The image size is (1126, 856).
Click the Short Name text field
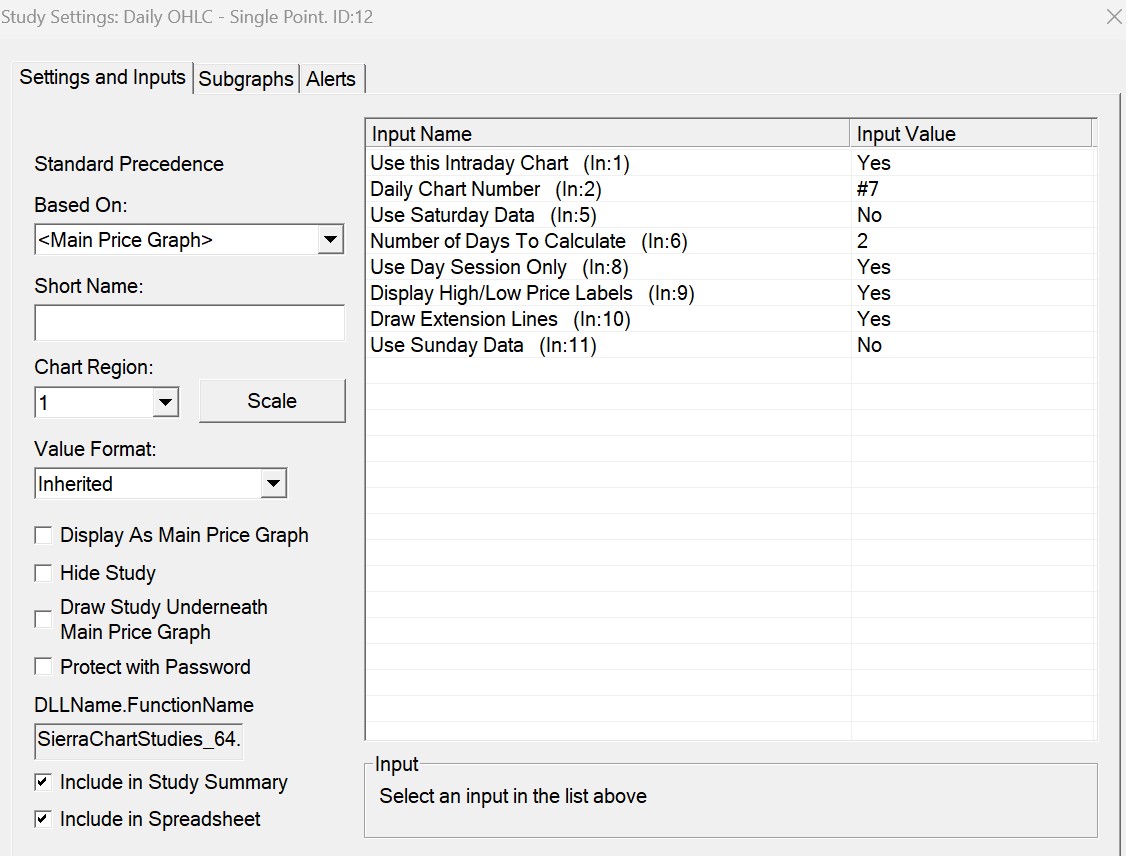pyautogui.click(x=189, y=323)
